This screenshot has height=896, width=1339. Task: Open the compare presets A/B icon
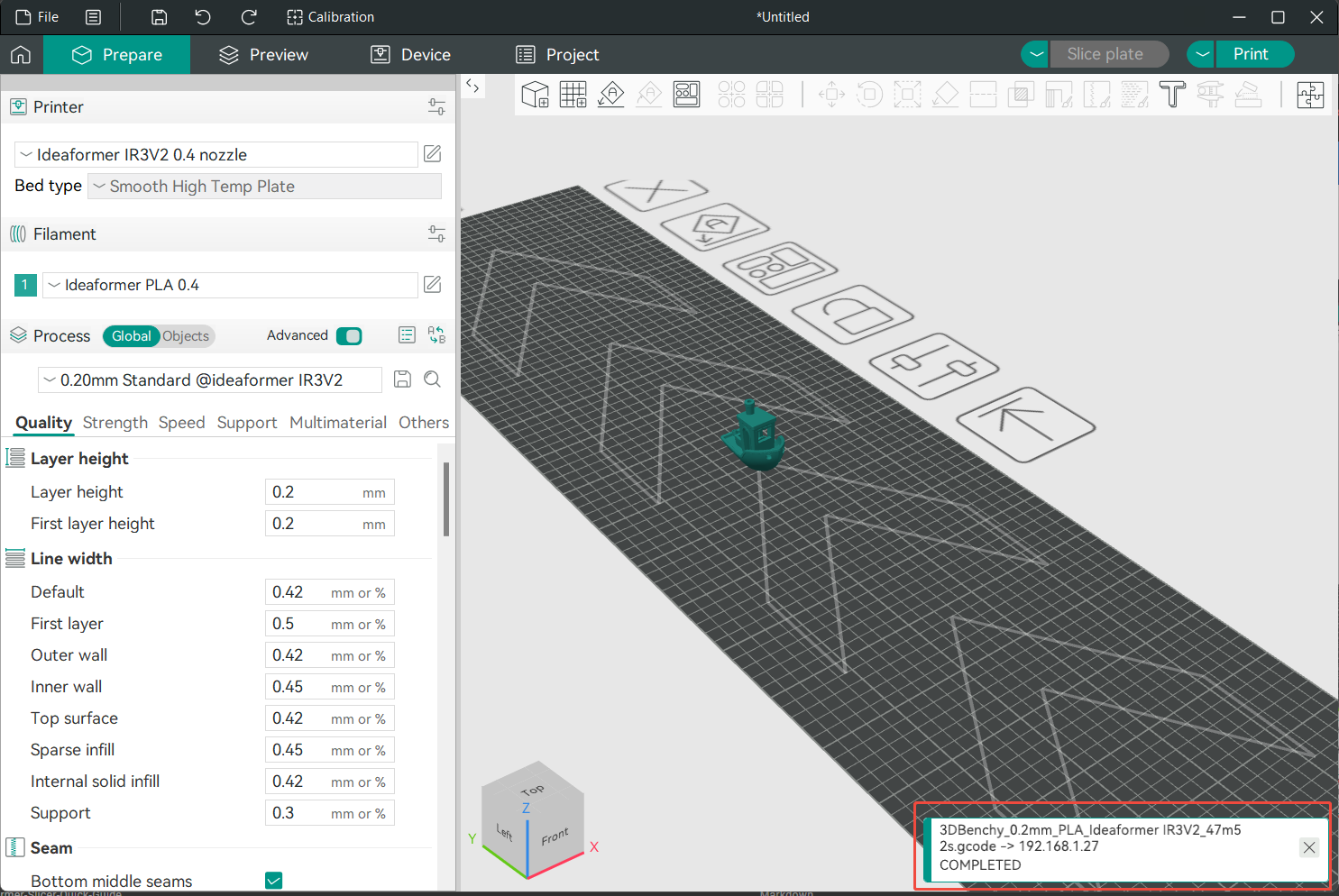[x=436, y=335]
